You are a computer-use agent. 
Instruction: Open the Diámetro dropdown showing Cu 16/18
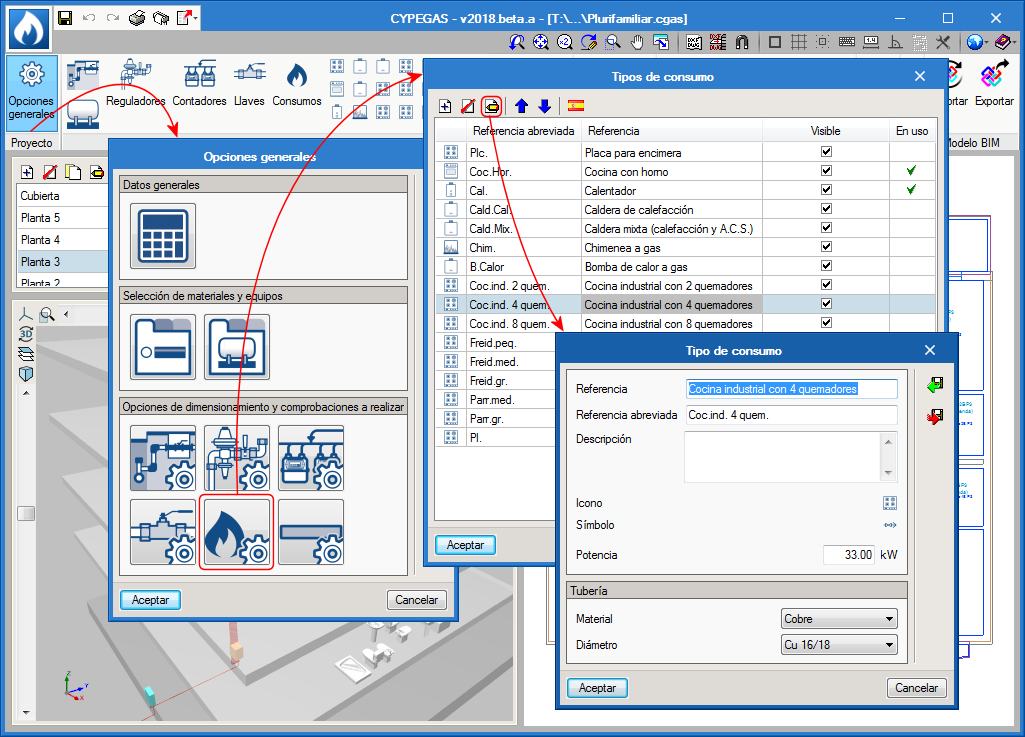839,645
